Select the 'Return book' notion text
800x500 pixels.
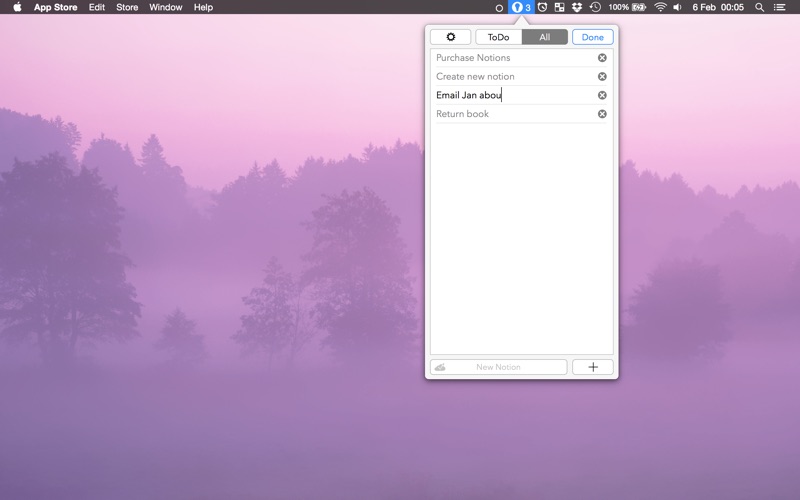tap(463, 114)
